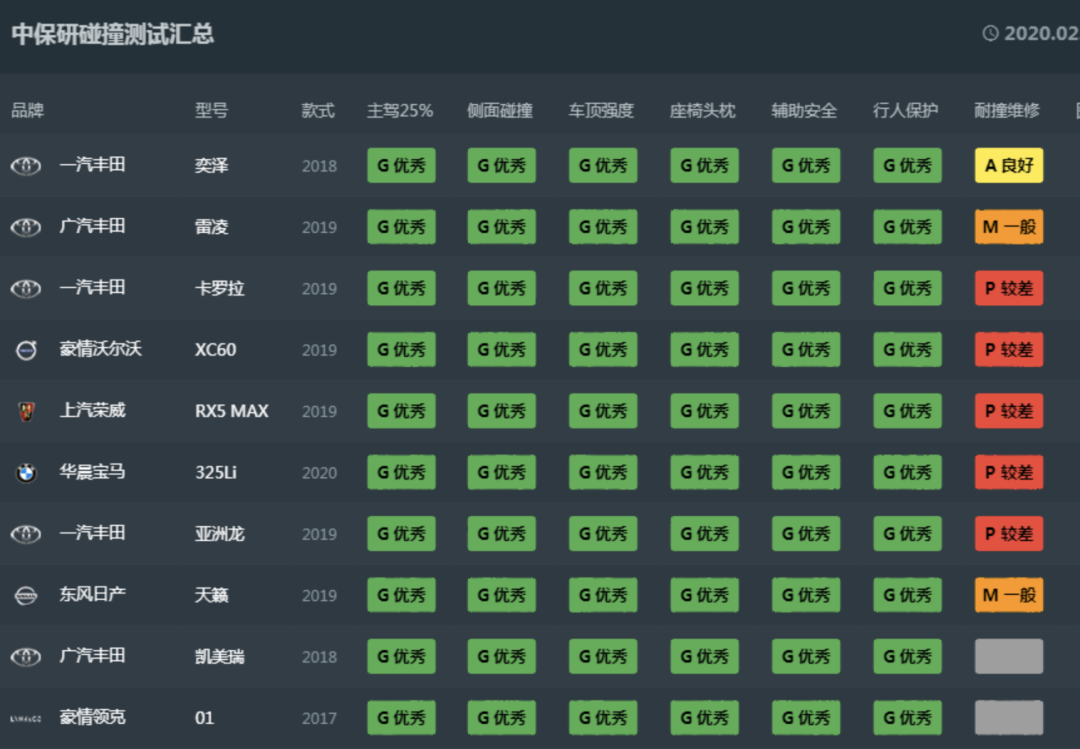Select the 型号 column header
This screenshot has height=749, width=1080.
coord(211,110)
